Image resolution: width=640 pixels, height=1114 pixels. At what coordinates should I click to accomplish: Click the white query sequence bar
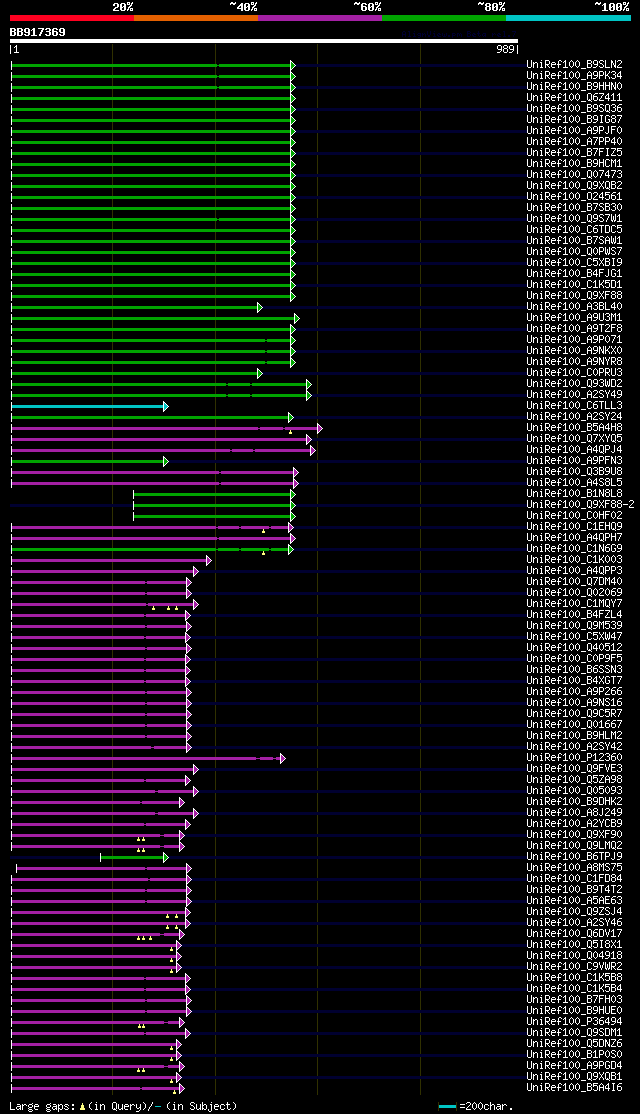click(x=264, y=41)
